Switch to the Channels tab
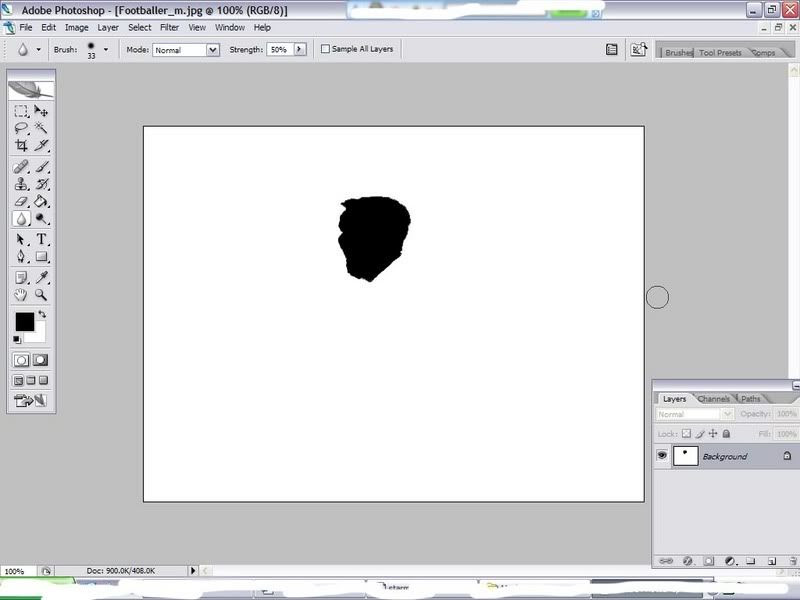 [713, 398]
